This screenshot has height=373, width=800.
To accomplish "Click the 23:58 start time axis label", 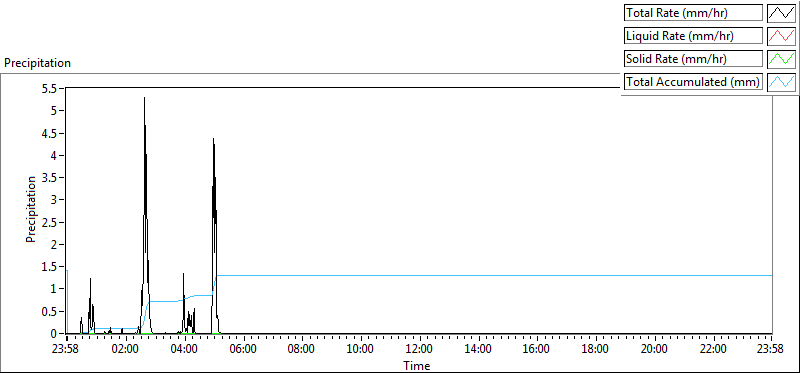I will pyautogui.click(x=67, y=350).
